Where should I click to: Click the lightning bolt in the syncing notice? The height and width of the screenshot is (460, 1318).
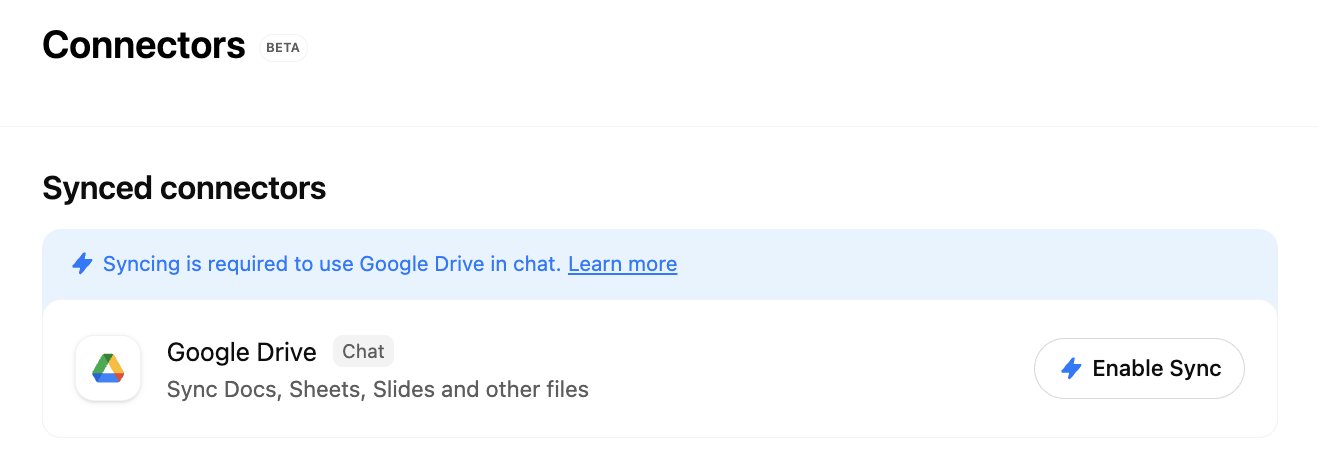click(x=82, y=264)
